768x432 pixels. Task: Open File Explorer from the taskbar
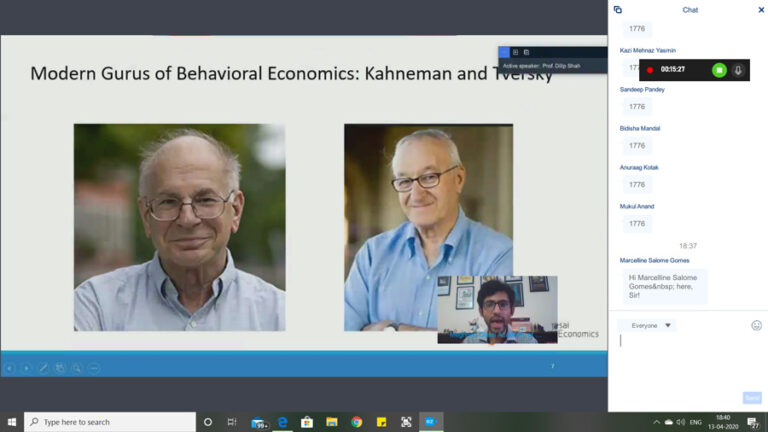coord(331,422)
